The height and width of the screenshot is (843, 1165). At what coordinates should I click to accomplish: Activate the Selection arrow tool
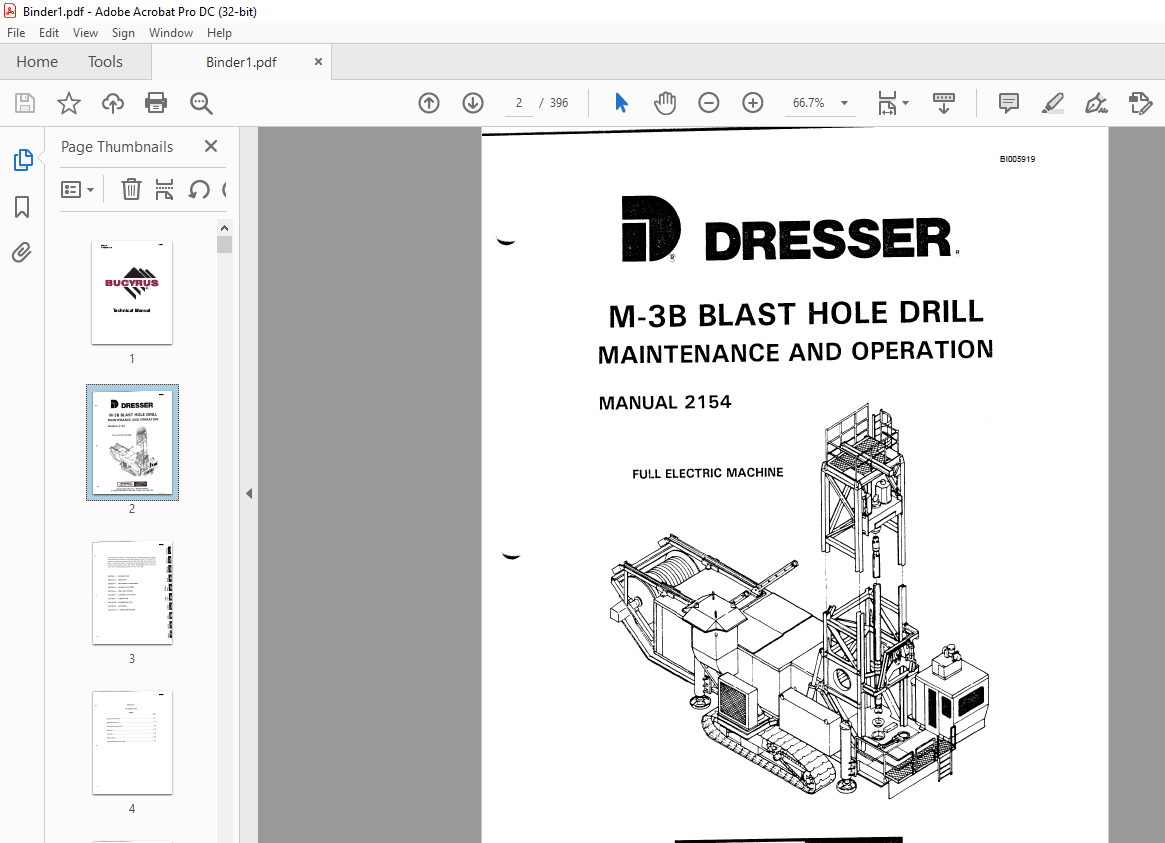(x=621, y=102)
